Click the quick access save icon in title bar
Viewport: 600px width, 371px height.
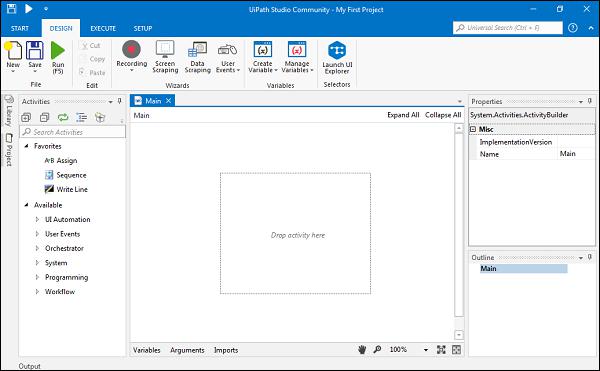pyautogui.click(x=11, y=8)
